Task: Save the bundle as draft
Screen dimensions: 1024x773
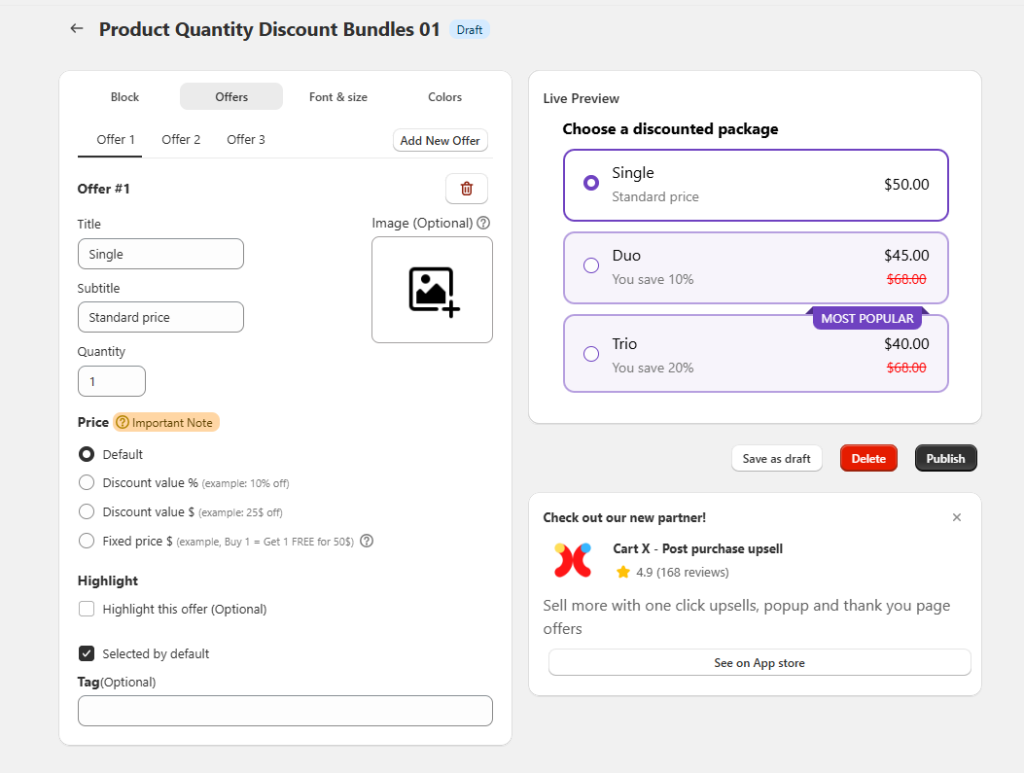Action: (777, 457)
